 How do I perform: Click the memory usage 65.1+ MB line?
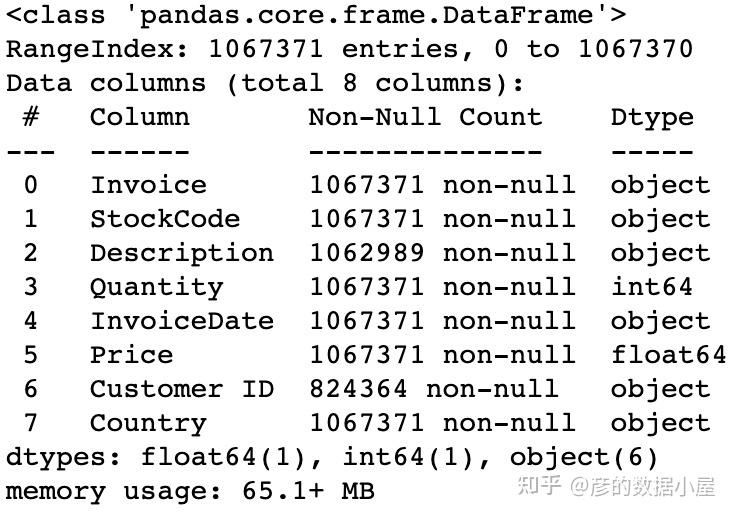tap(190, 491)
